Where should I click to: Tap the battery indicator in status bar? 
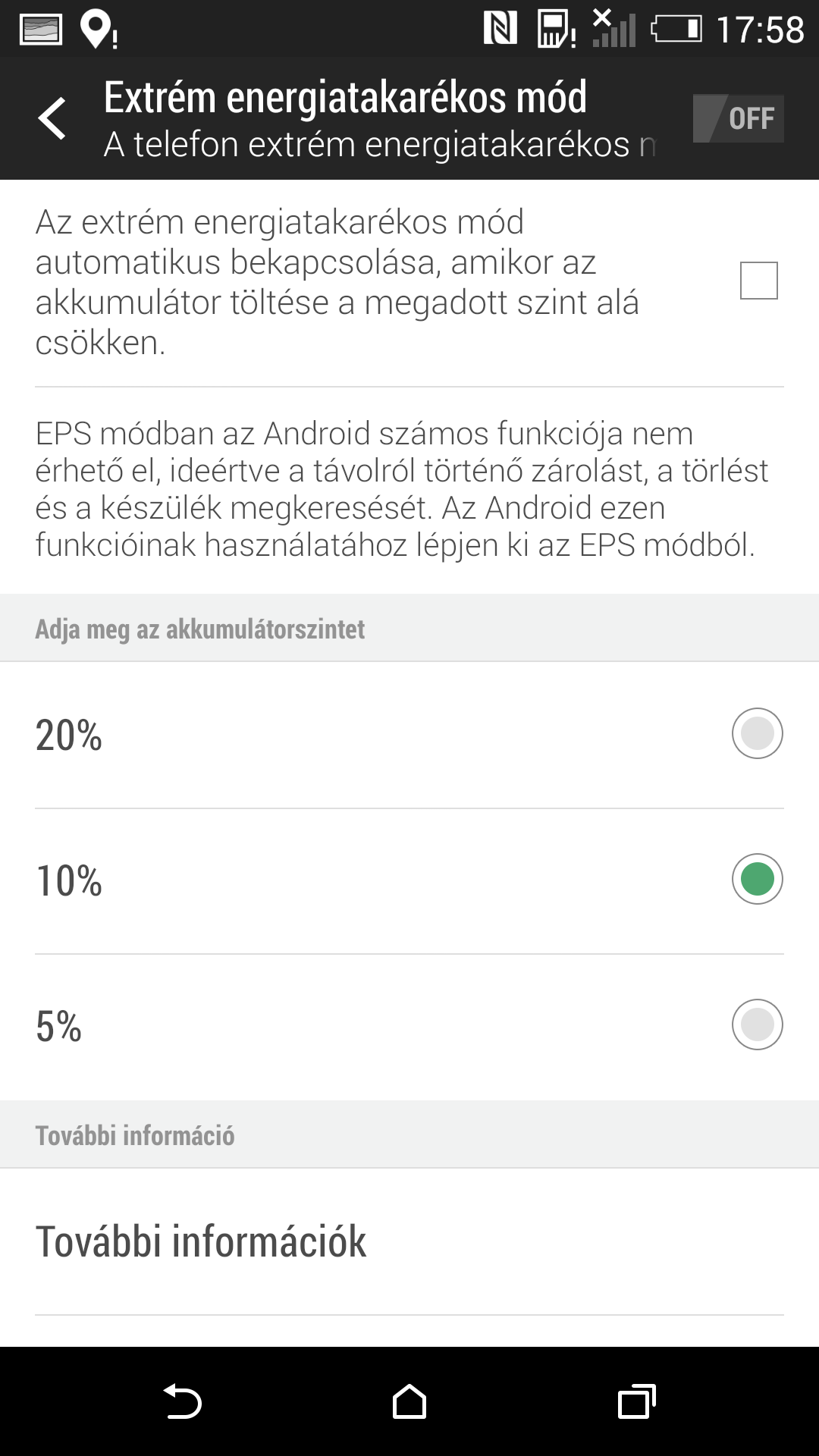click(676, 30)
